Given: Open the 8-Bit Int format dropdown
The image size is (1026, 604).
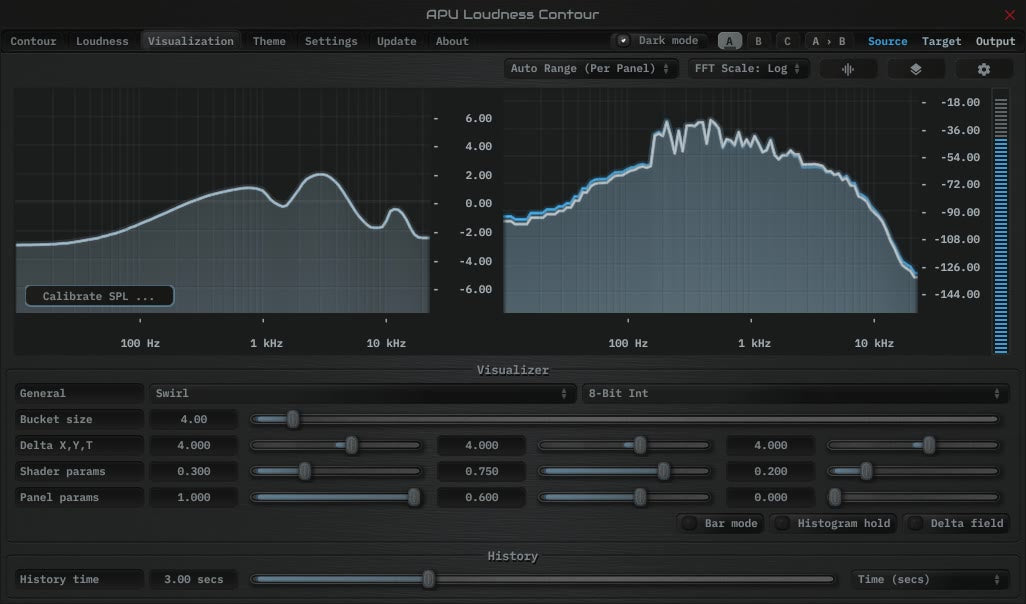Looking at the screenshot, I should (794, 393).
